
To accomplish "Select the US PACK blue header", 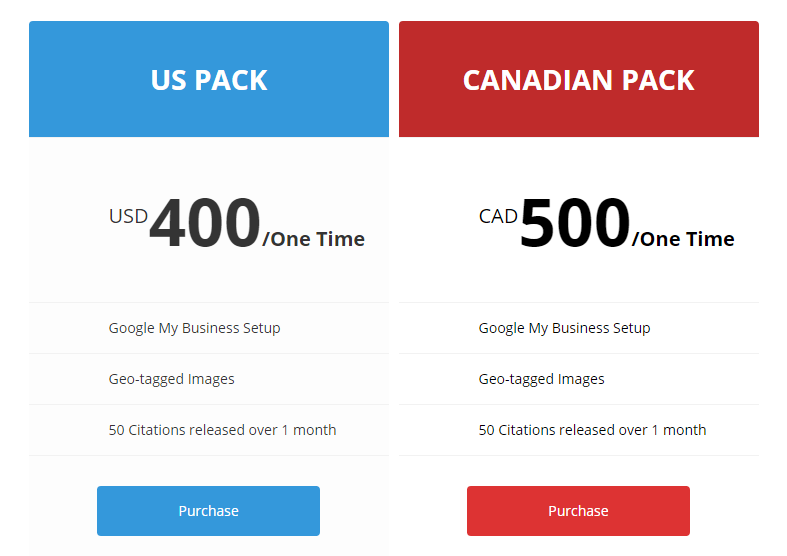I will 209,79.
